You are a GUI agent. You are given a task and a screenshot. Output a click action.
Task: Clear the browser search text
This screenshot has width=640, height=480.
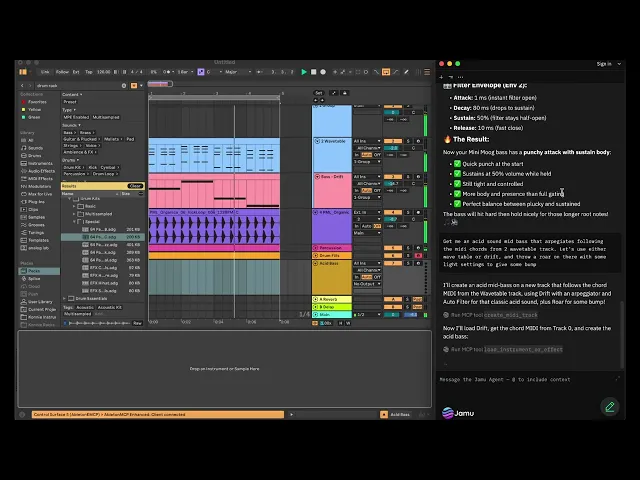point(124,86)
